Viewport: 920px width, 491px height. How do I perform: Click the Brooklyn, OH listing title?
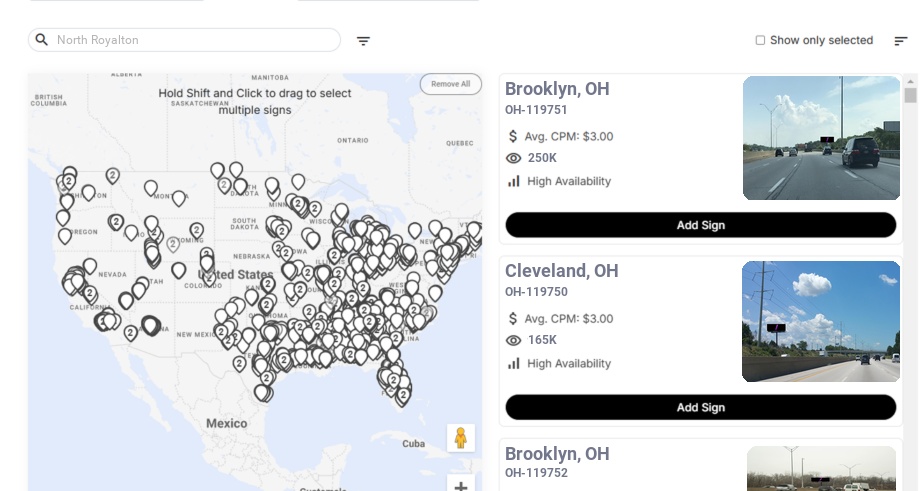(x=557, y=89)
